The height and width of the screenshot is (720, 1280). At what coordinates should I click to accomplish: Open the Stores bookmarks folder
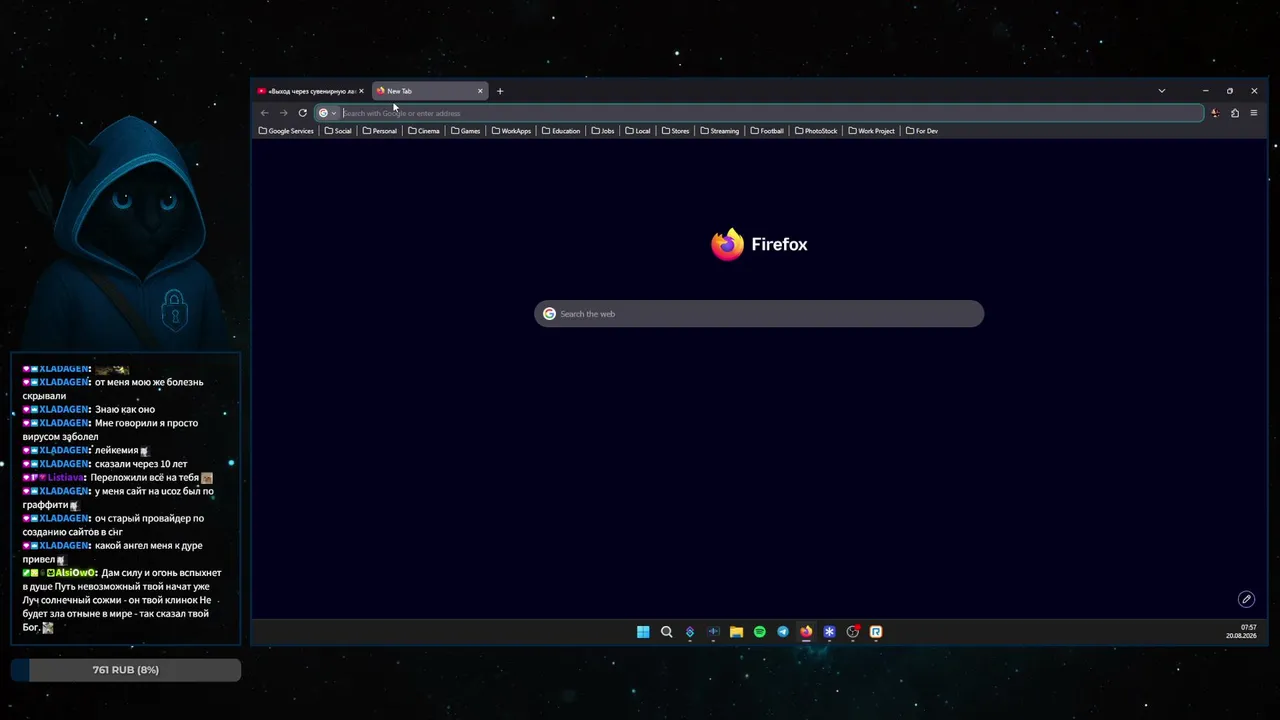(676, 131)
